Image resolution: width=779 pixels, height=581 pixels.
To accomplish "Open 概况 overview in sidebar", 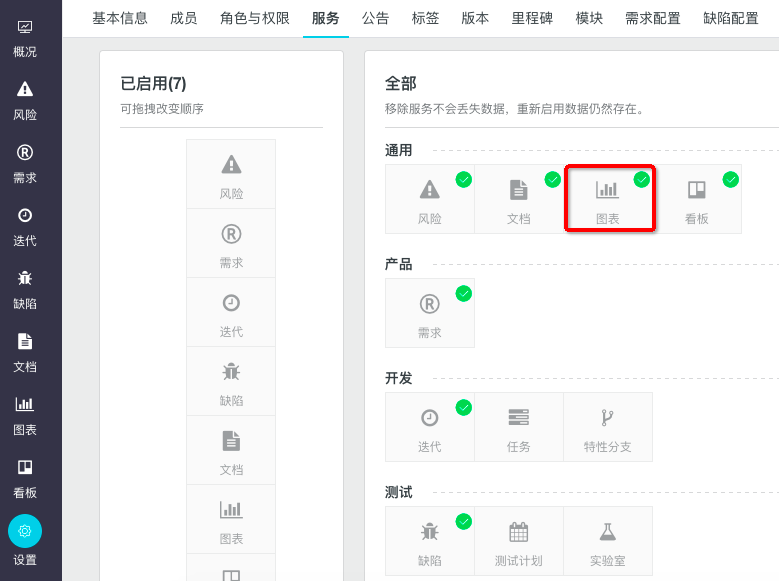I will click(x=25, y=38).
